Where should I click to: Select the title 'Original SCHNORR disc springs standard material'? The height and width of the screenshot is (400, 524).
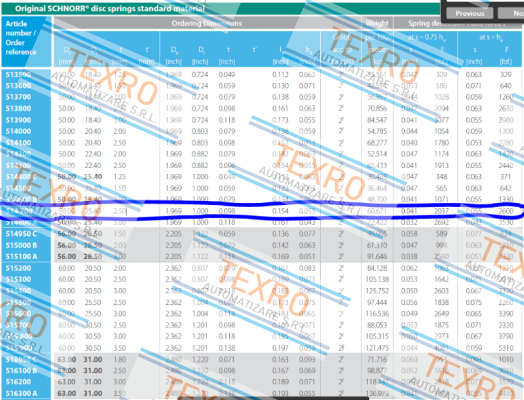[110, 8]
